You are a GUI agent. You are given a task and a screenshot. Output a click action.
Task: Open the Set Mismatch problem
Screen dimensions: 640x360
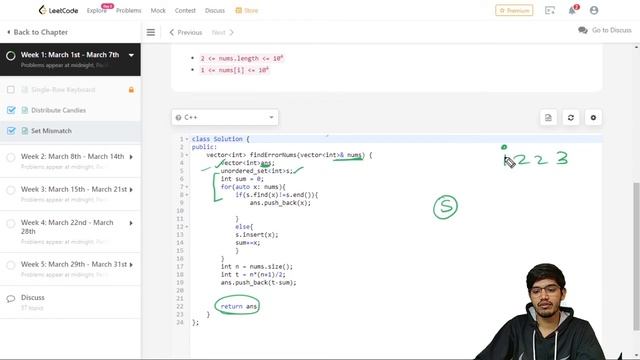point(51,131)
